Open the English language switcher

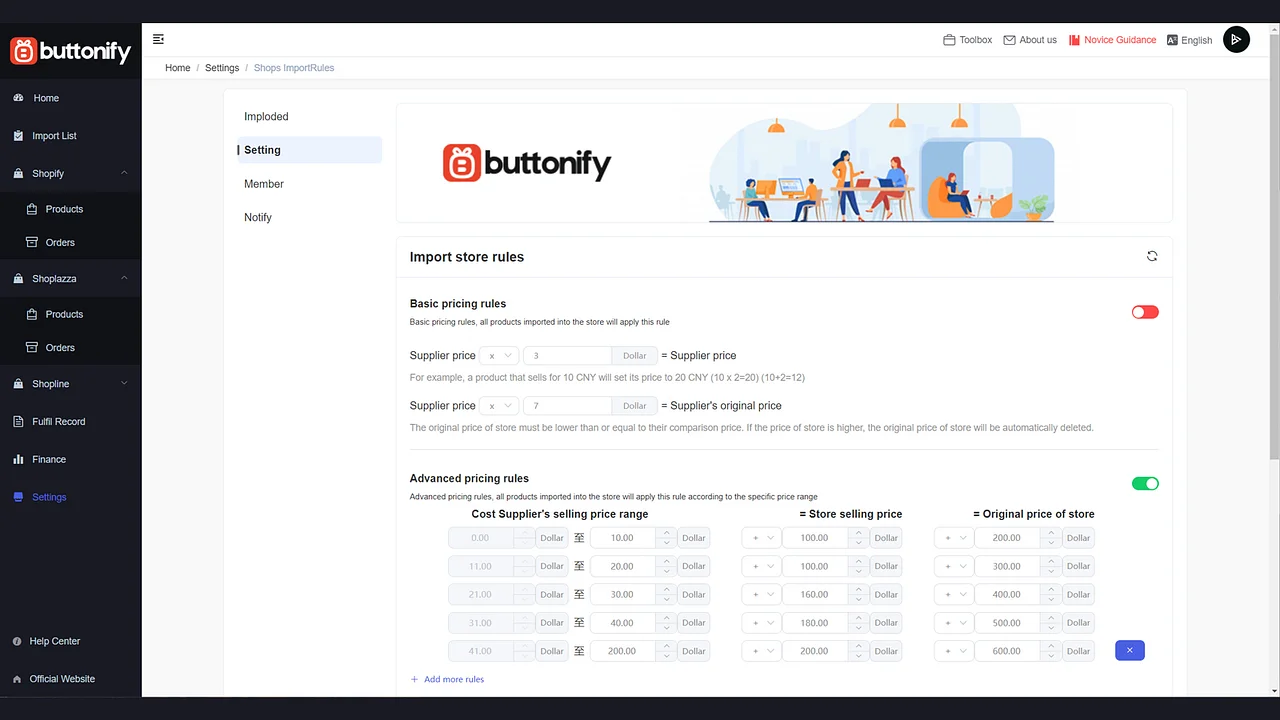point(1189,40)
